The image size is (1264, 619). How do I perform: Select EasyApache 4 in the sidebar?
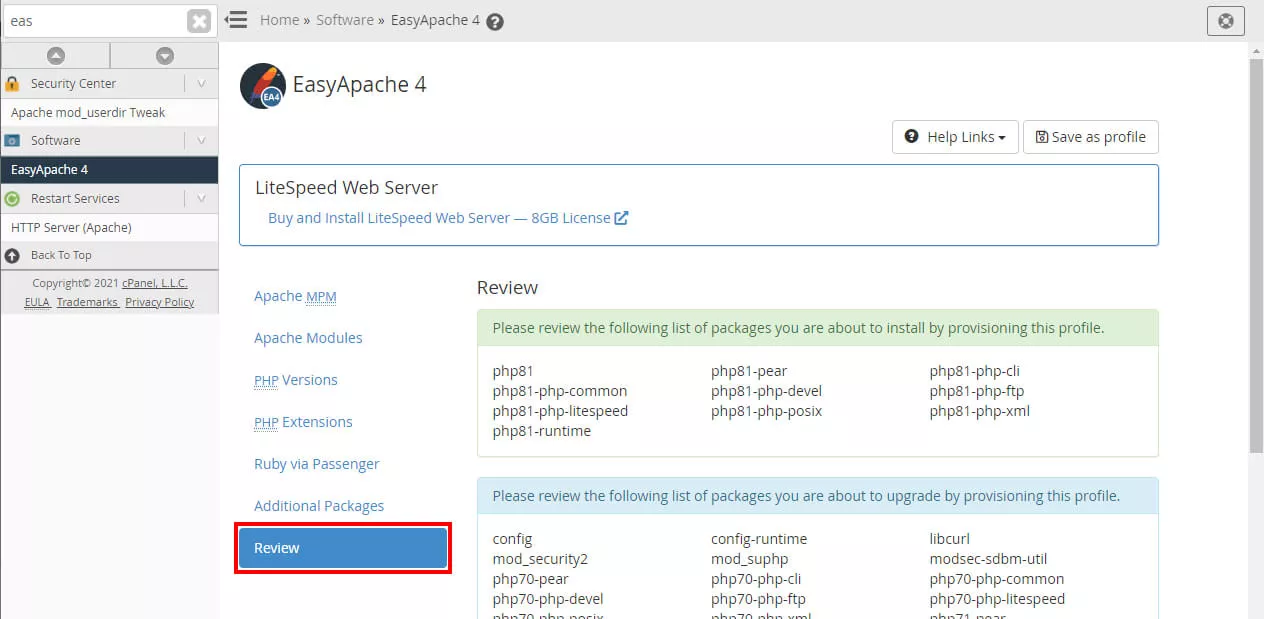tap(109, 170)
